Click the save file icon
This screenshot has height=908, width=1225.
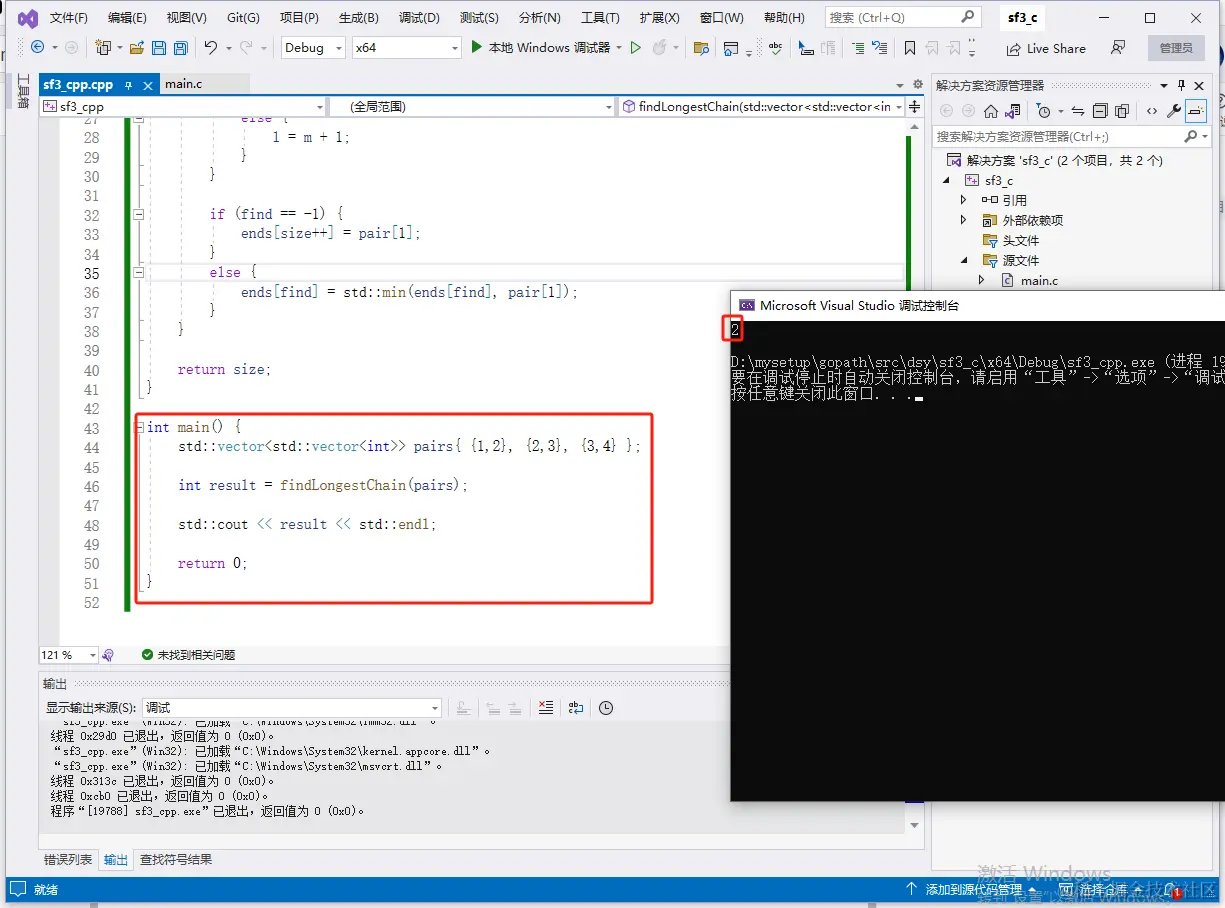158,48
